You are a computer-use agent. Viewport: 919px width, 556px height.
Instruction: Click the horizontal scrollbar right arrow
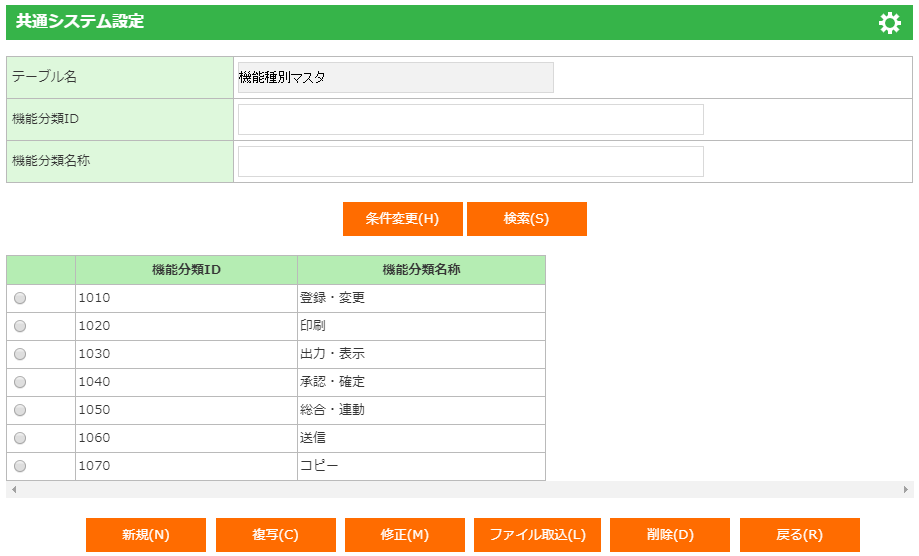click(x=906, y=489)
